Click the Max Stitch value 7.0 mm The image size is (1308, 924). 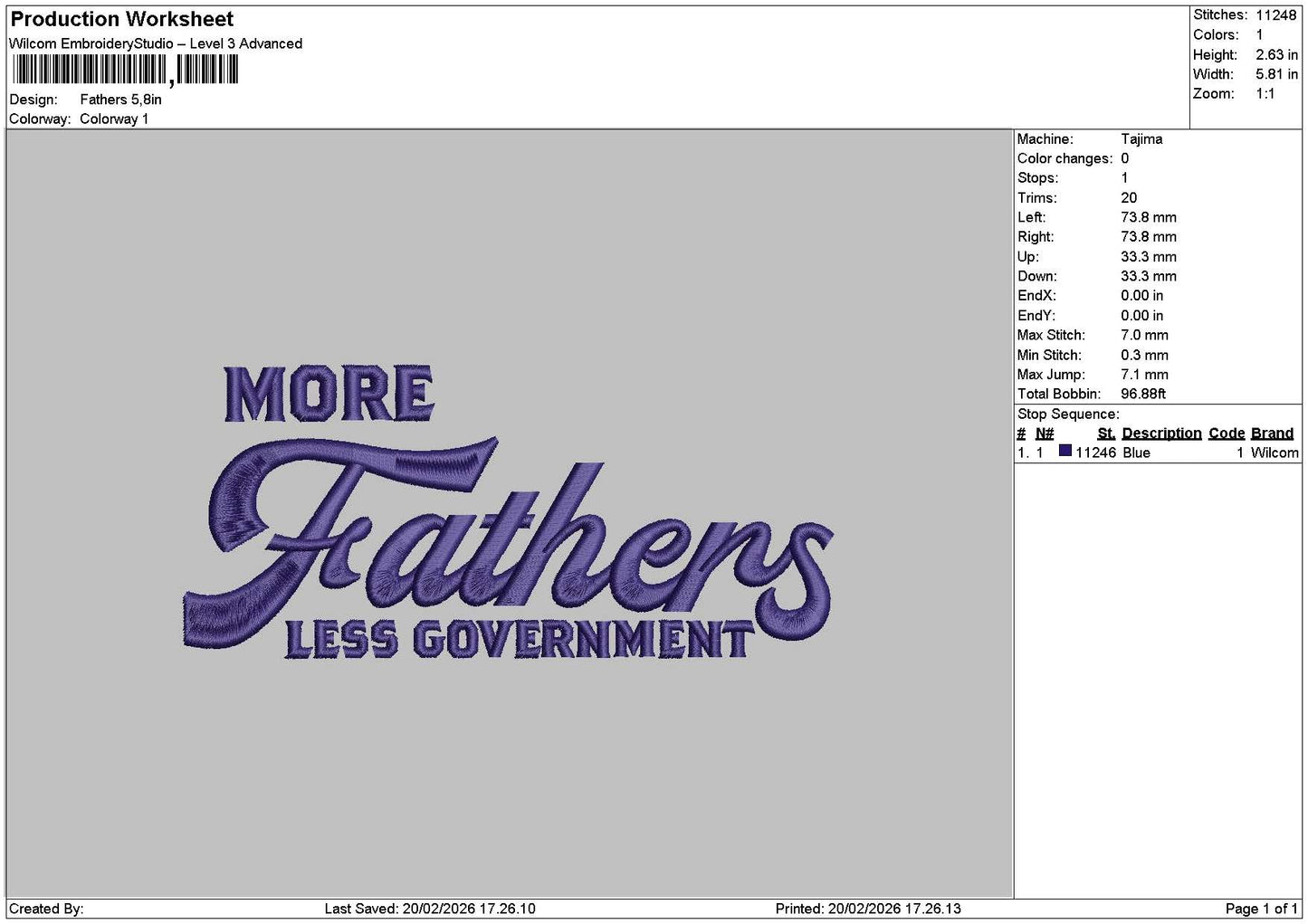click(1144, 336)
